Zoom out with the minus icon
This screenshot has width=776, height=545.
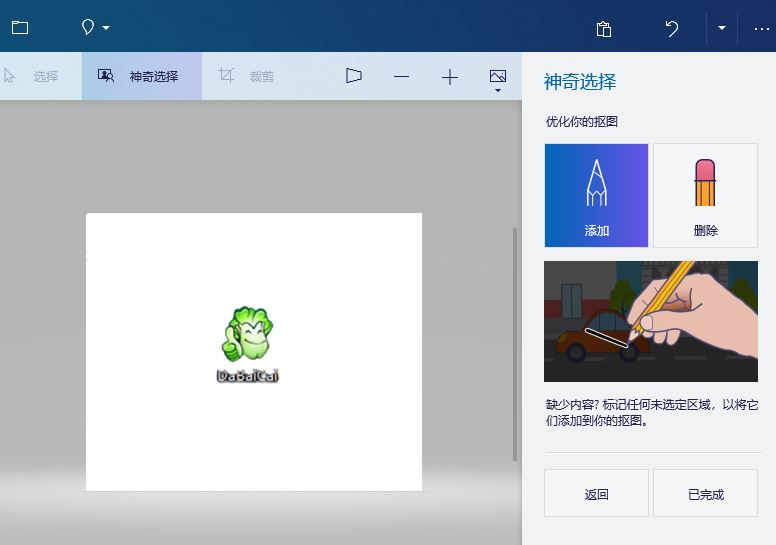(401, 77)
